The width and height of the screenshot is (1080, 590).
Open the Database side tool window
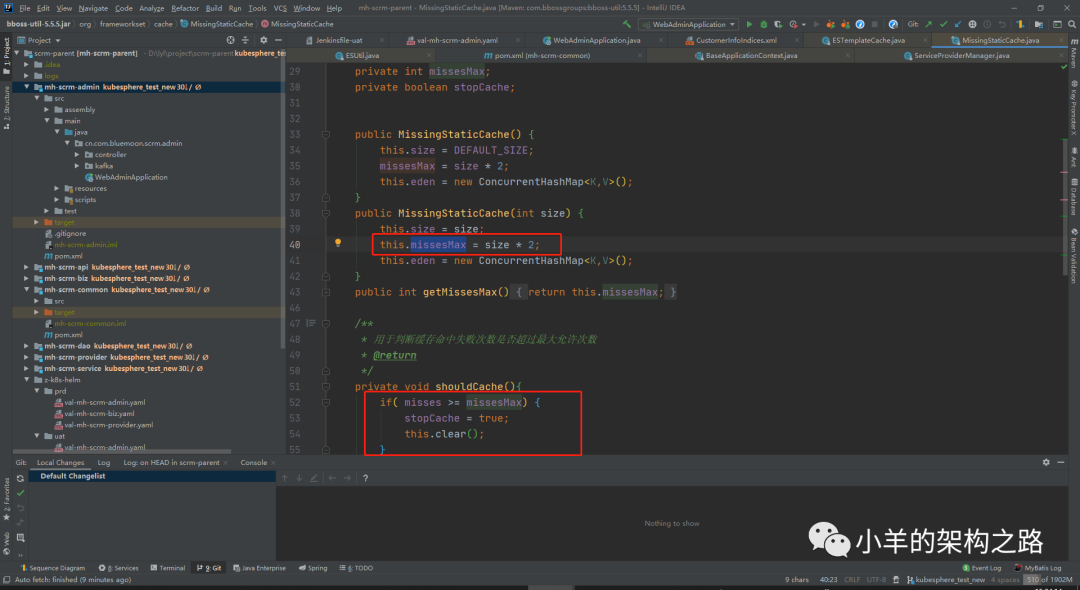[1073, 198]
